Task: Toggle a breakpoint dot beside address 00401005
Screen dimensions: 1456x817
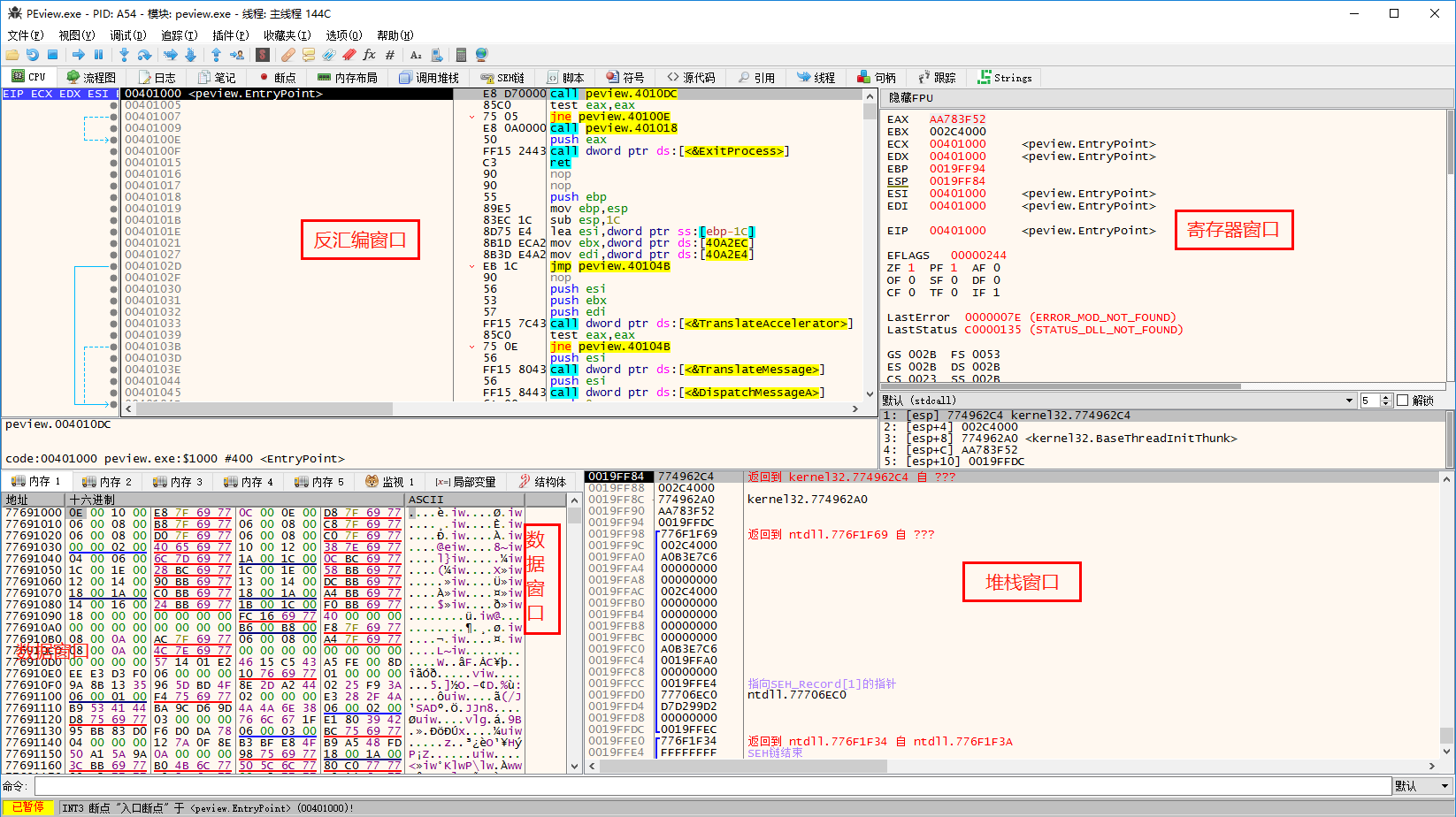Action: click(x=113, y=104)
